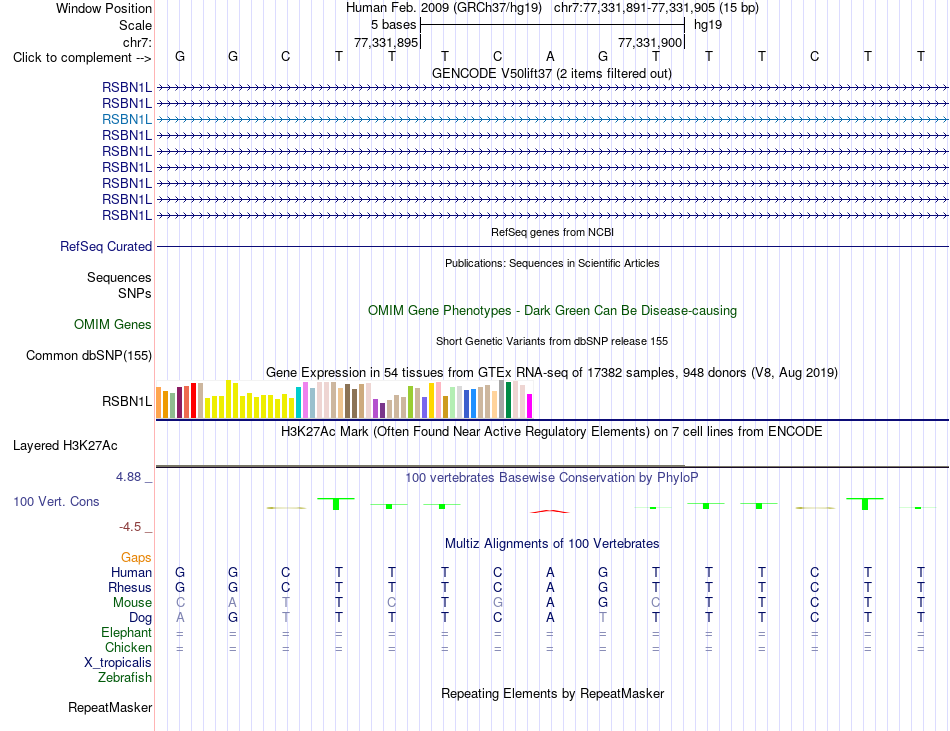Image resolution: width=950 pixels, height=731 pixels.
Task: Click the RefSeq Curated track label
Action: click(106, 246)
